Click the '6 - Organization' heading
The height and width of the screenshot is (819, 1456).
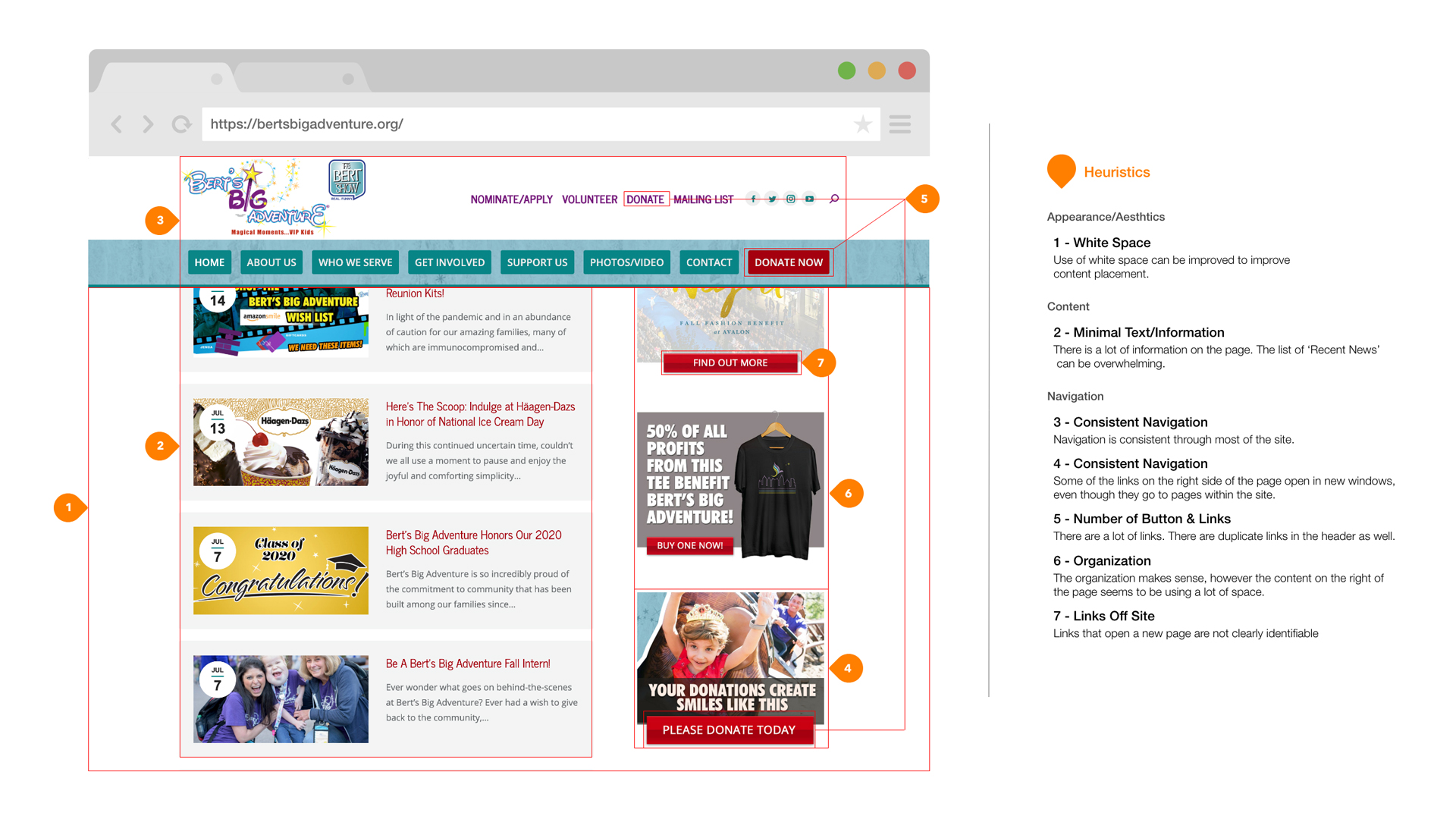(x=1102, y=560)
